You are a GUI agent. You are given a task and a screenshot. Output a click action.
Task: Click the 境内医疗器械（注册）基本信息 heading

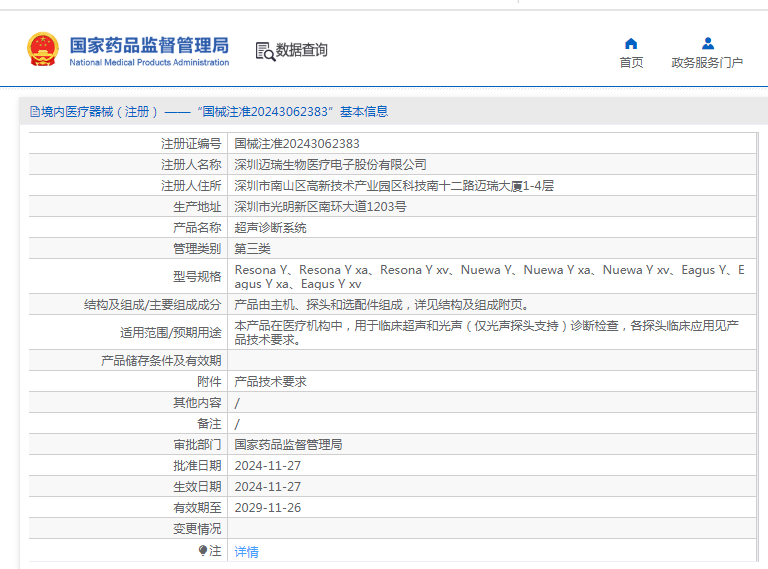[209, 112]
